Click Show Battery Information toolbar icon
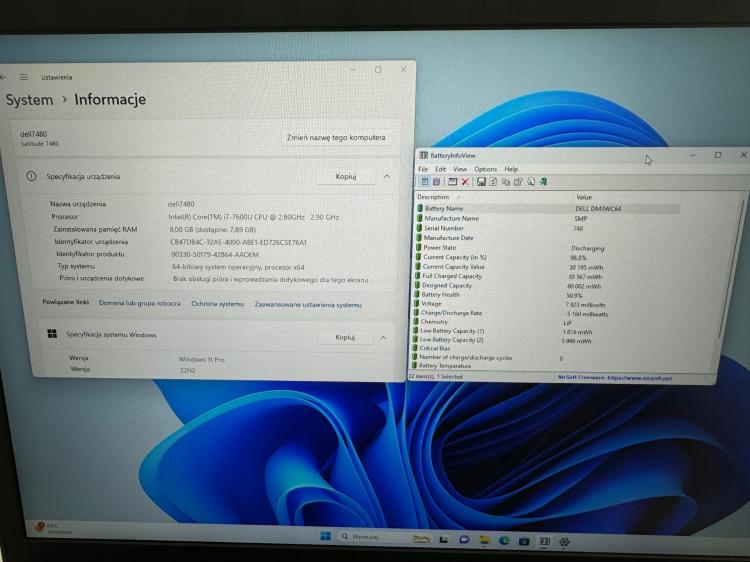This screenshot has width=750, height=562. point(424,182)
